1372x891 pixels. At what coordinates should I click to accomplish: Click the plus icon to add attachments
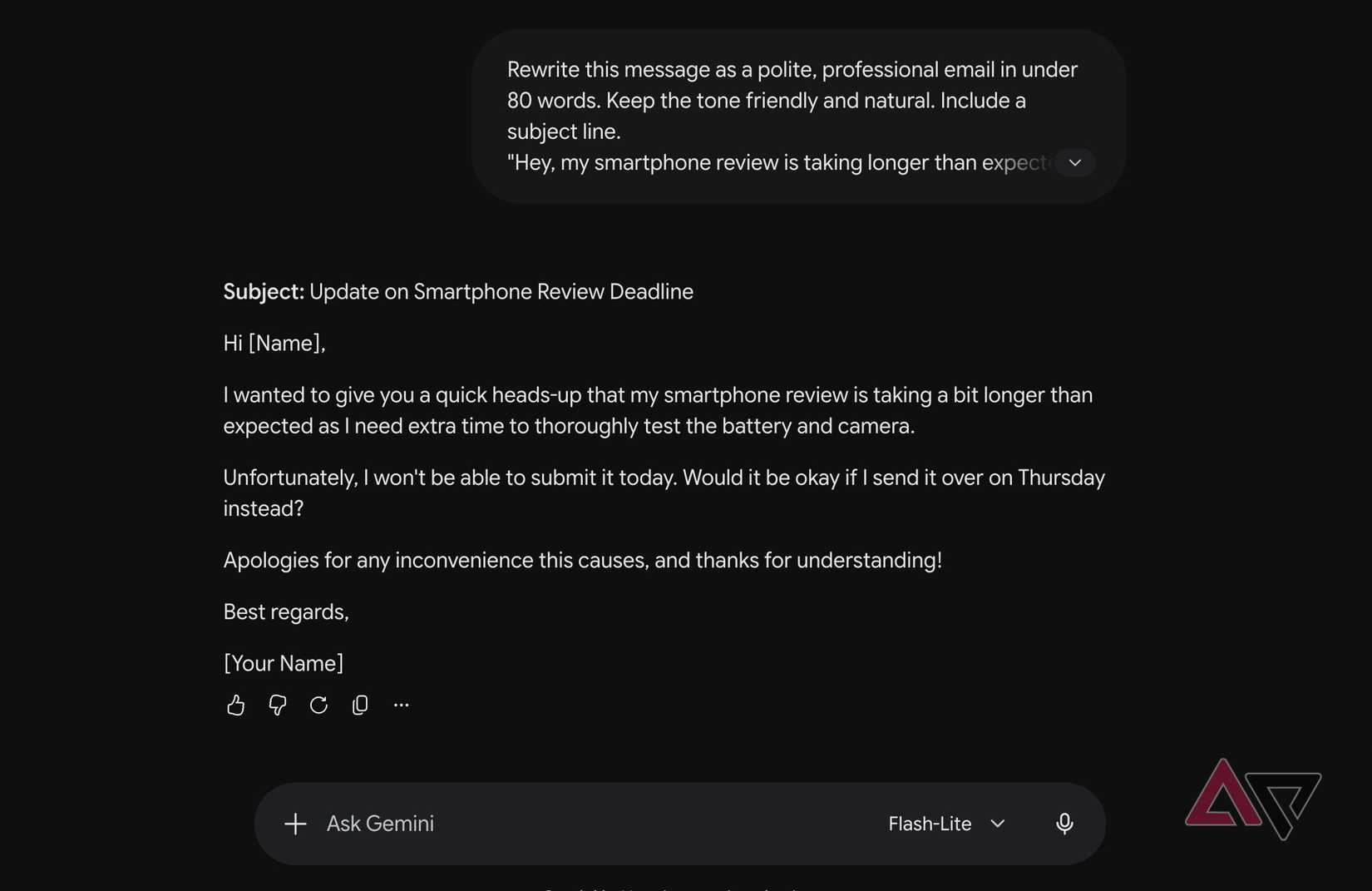295,824
